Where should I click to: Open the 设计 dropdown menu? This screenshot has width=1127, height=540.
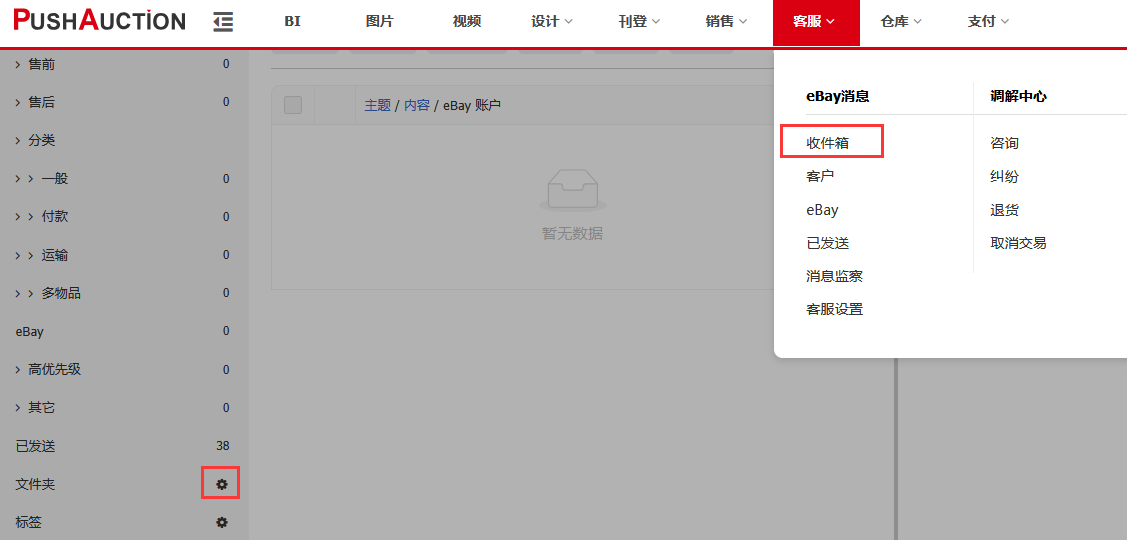click(552, 22)
